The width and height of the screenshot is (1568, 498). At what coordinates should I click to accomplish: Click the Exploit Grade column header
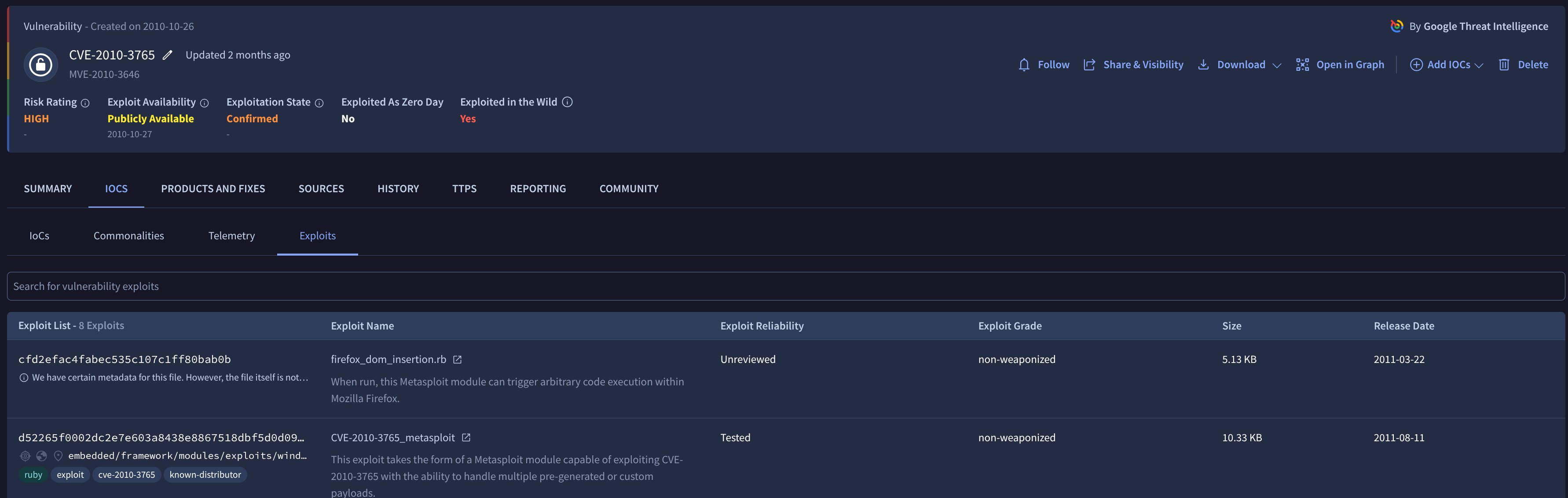pos(1009,326)
